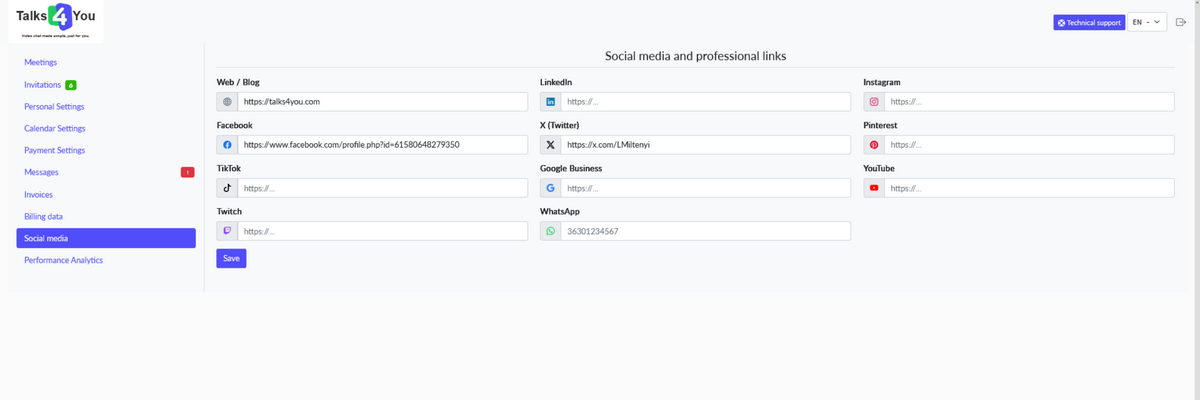Select the Social media sidebar item
This screenshot has height=400, width=1200.
point(106,238)
